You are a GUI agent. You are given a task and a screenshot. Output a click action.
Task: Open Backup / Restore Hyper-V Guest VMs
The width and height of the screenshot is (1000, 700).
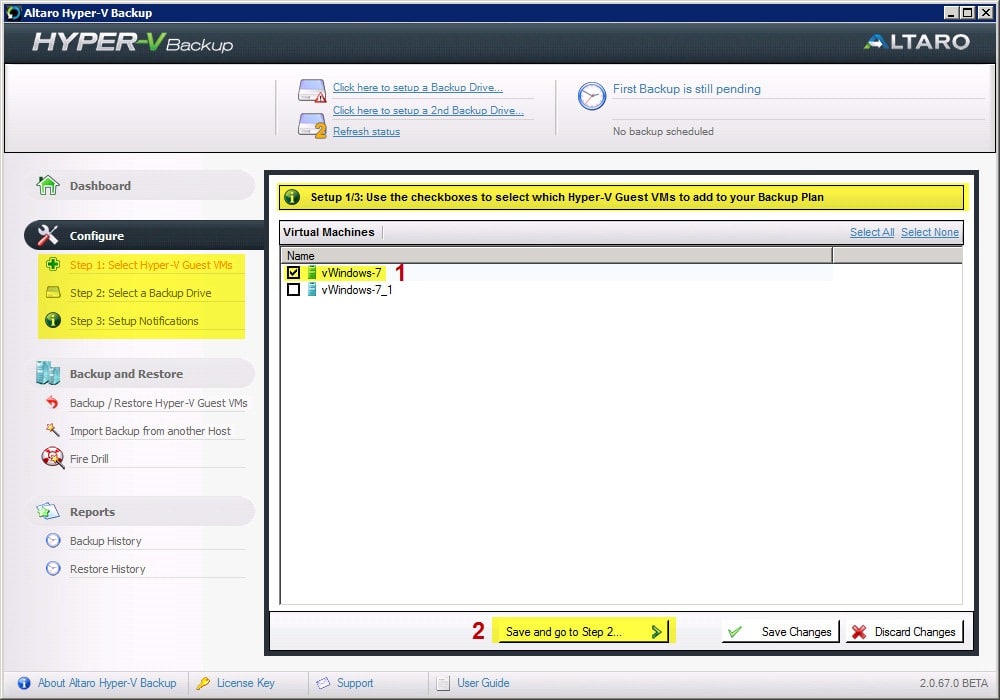coord(158,403)
